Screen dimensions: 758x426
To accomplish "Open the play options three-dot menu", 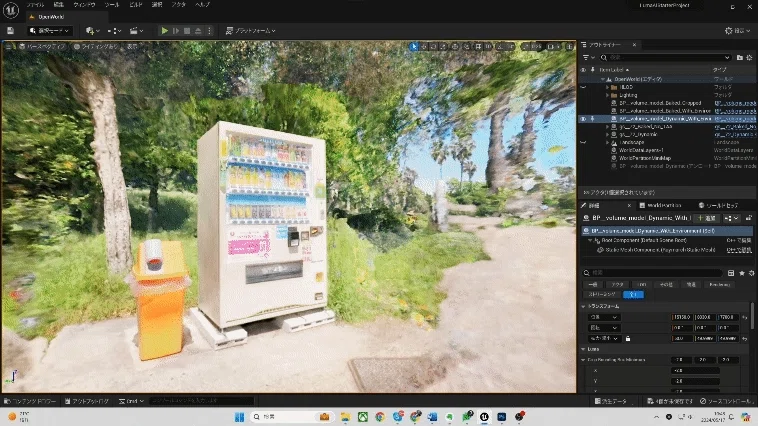I will point(209,30).
